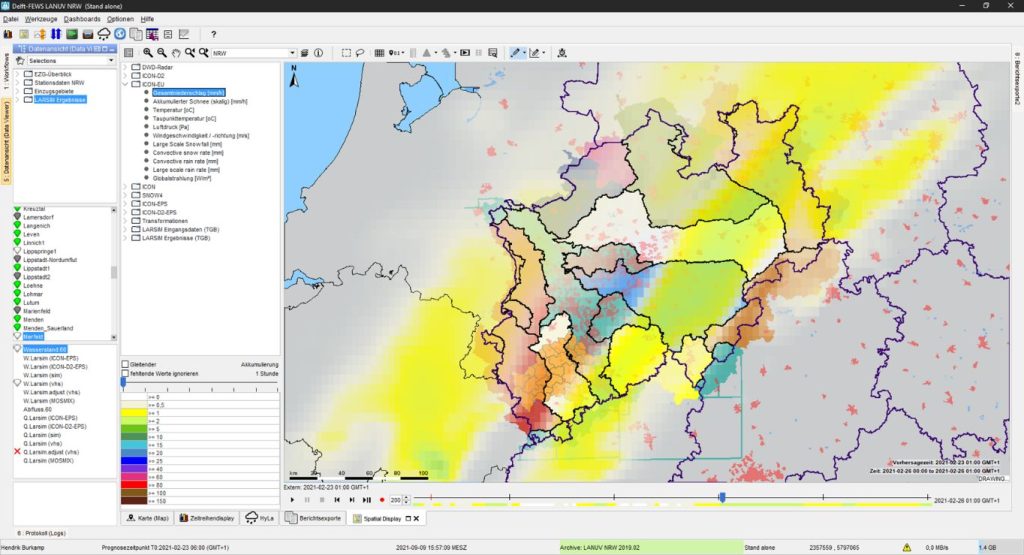Click the zoom in magnifier icon
1024x555 pixels.
148,53
